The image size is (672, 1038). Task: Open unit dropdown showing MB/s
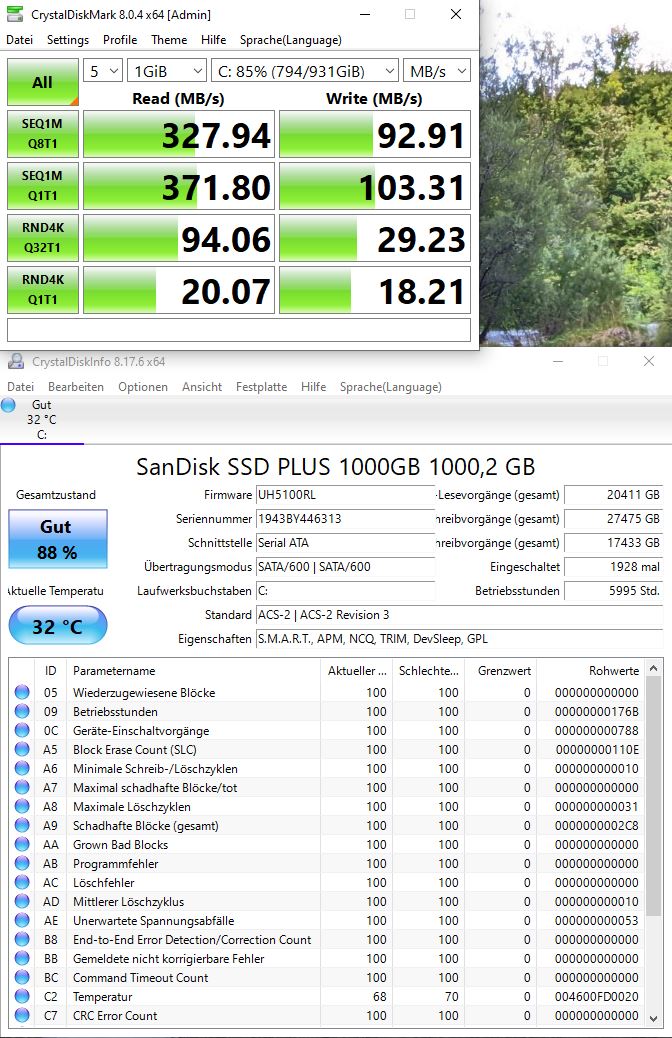point(437,71)
